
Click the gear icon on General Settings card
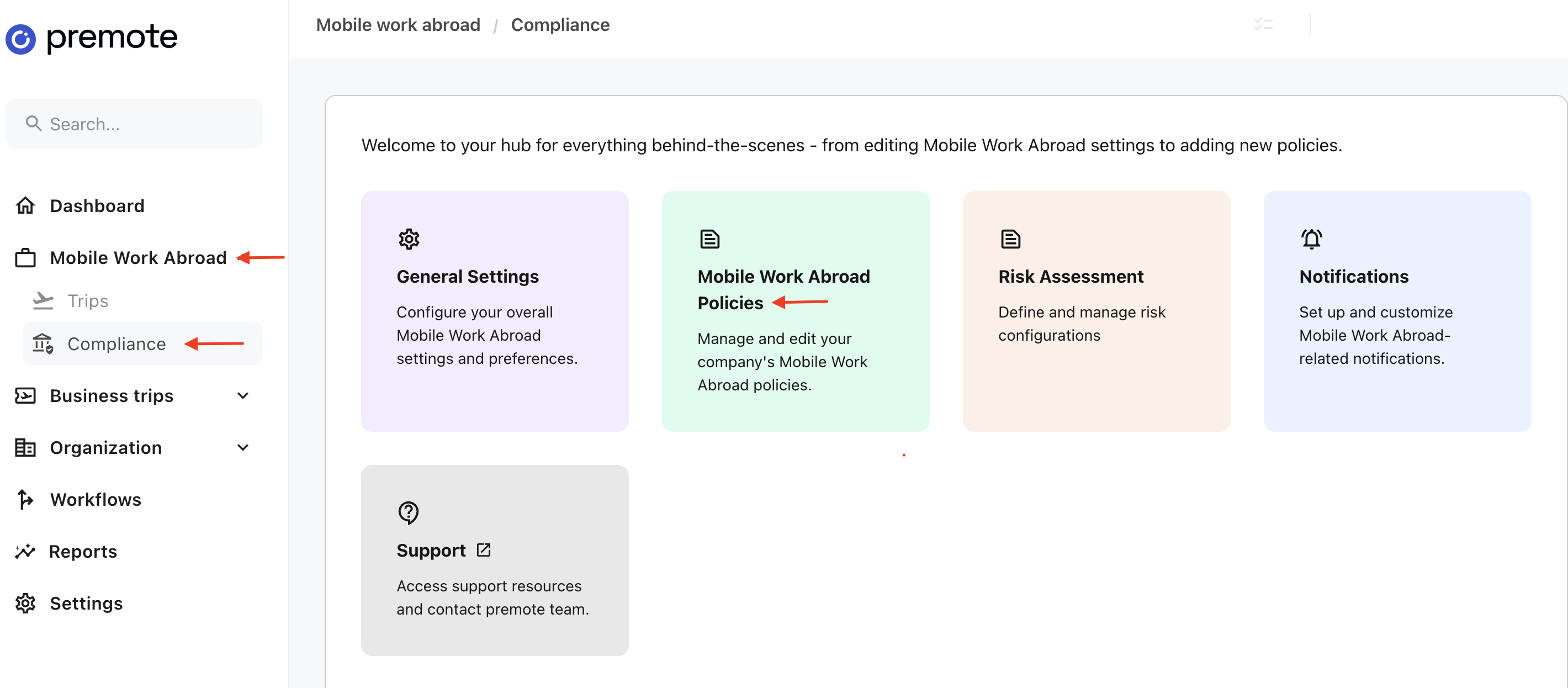coord(409,239)
